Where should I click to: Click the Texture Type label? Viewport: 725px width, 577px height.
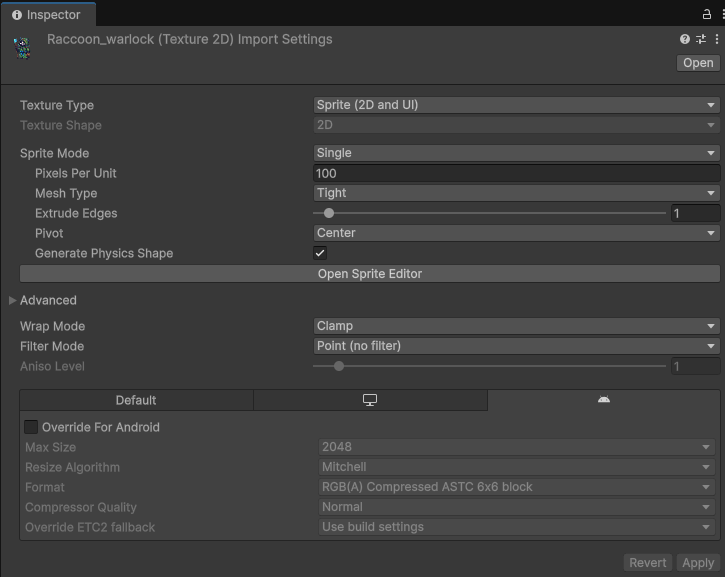(x=57, y=105)
